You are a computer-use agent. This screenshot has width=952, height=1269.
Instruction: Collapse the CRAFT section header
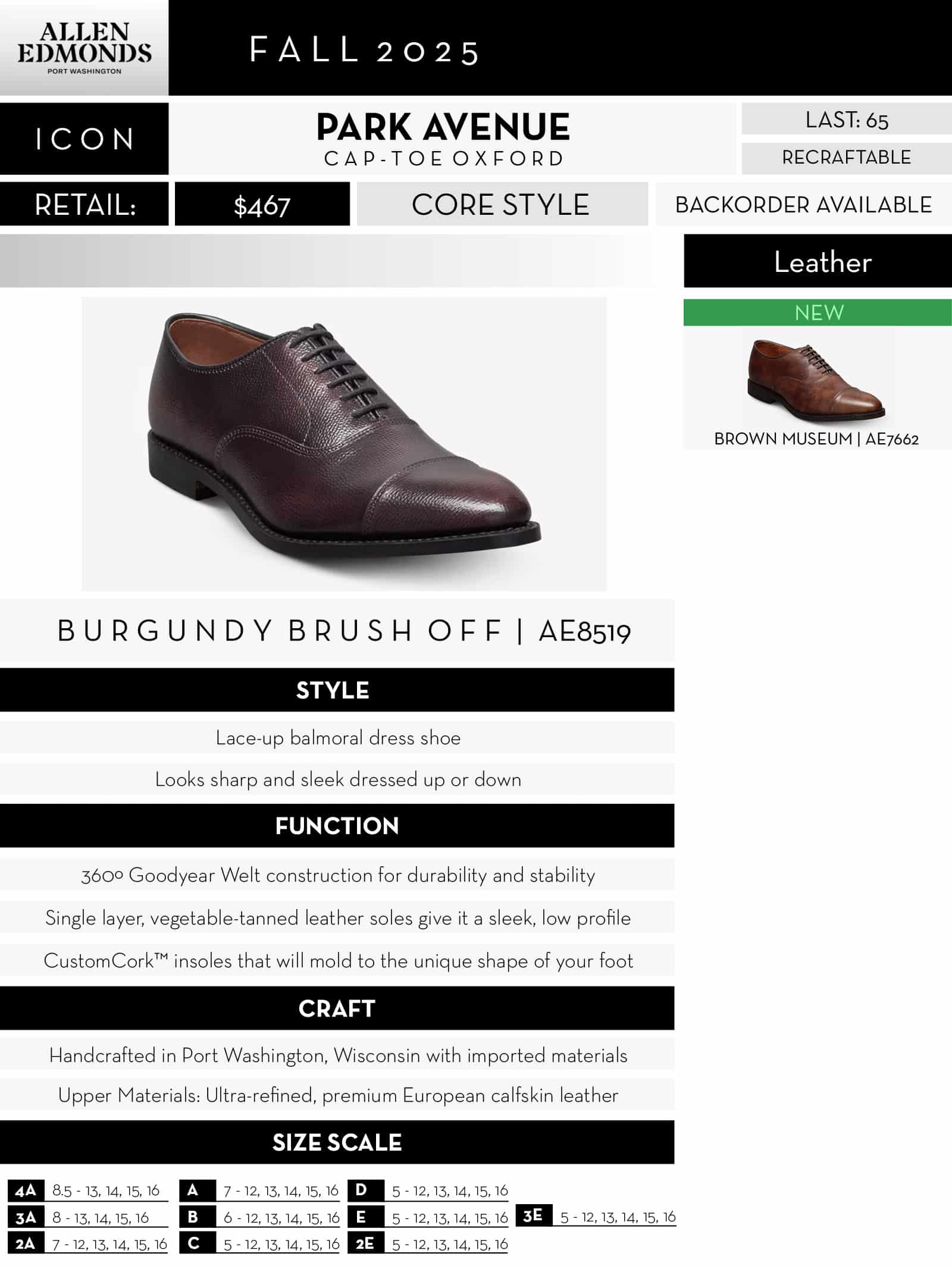(337, 1008)
